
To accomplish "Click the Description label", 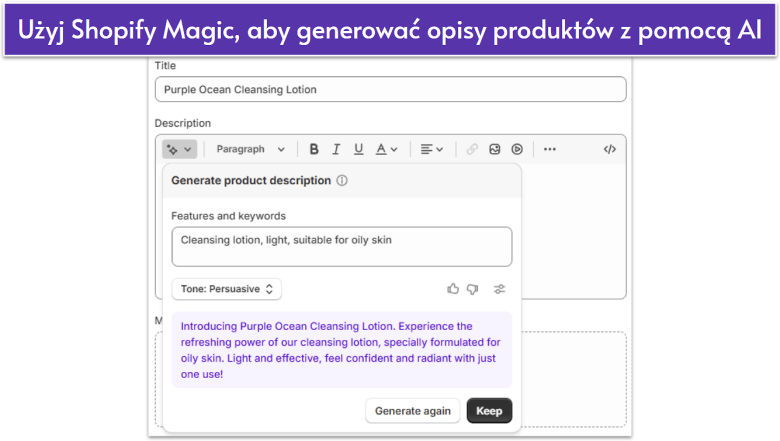I will point(183,123).
